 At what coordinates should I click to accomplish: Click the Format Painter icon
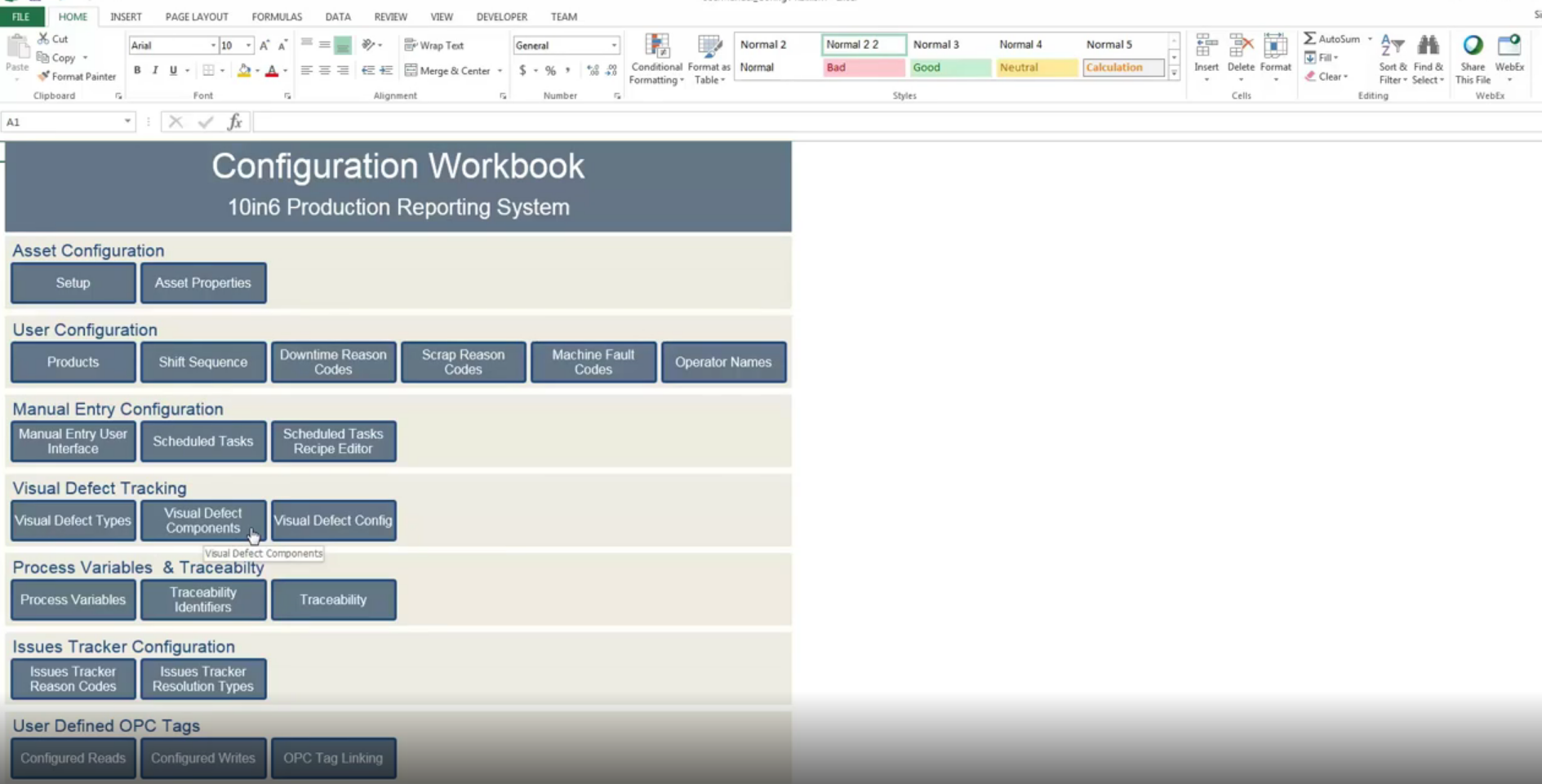[x=45, y=77]
